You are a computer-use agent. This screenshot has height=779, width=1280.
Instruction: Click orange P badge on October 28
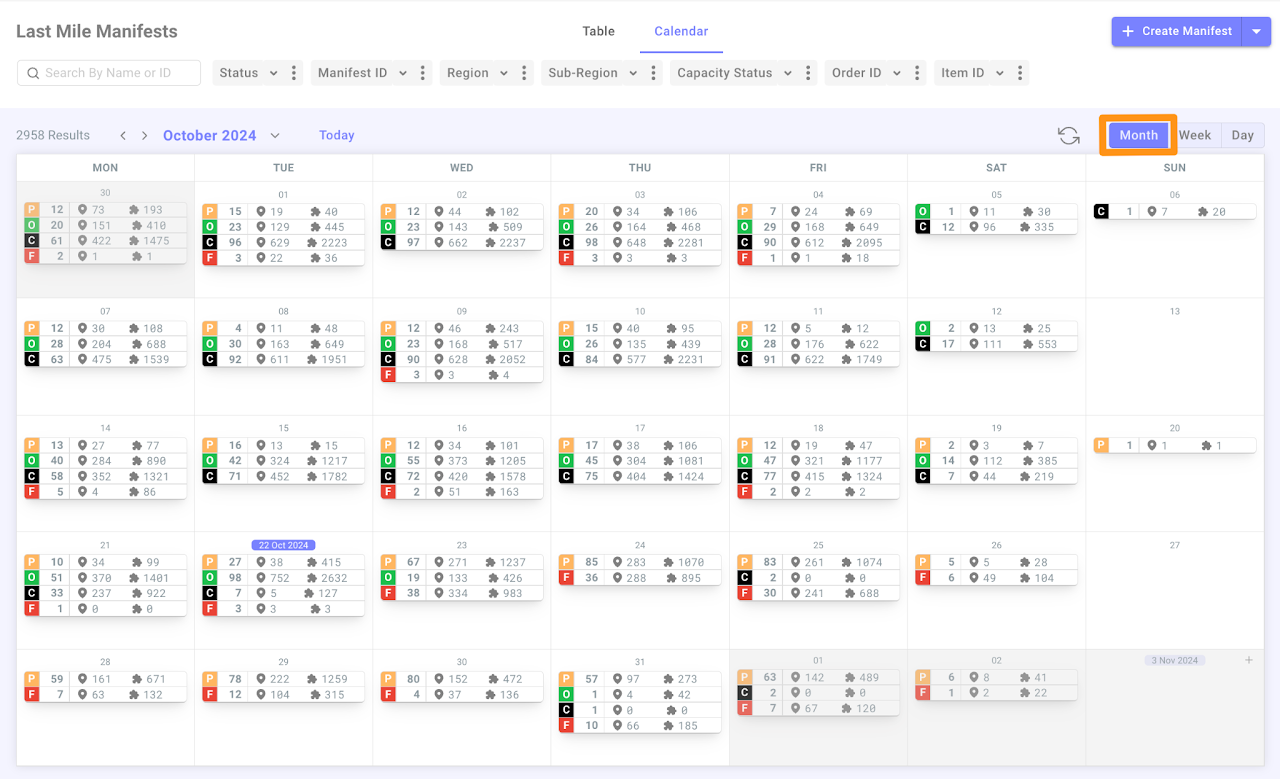pos(32,679)
